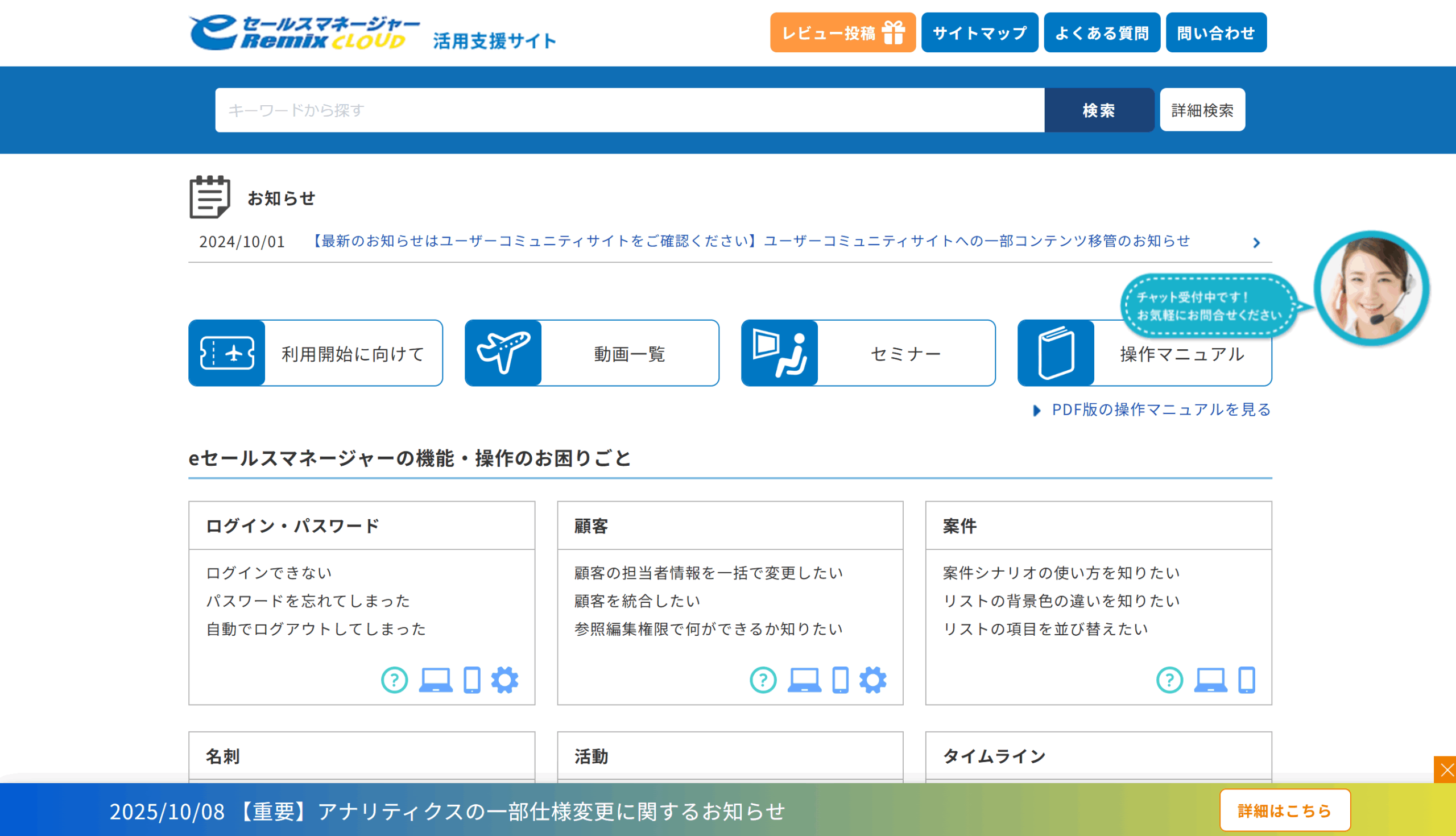The height and width of the screenshot is (836, 1456).
Task: Click the gear icon in 顧客 card
Action: (x=872, y=680)
